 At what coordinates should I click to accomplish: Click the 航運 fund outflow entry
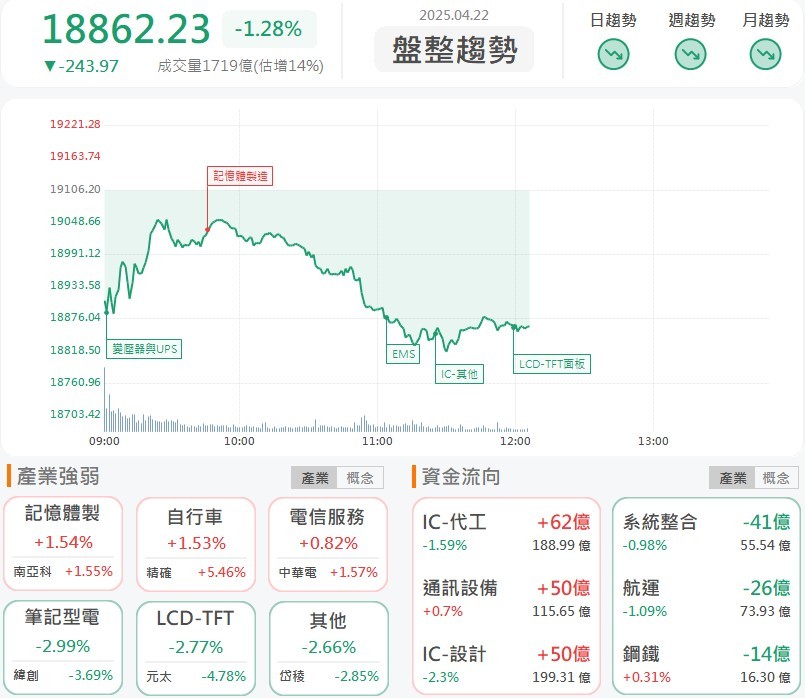pyautogui.click(x=706, y=598)
